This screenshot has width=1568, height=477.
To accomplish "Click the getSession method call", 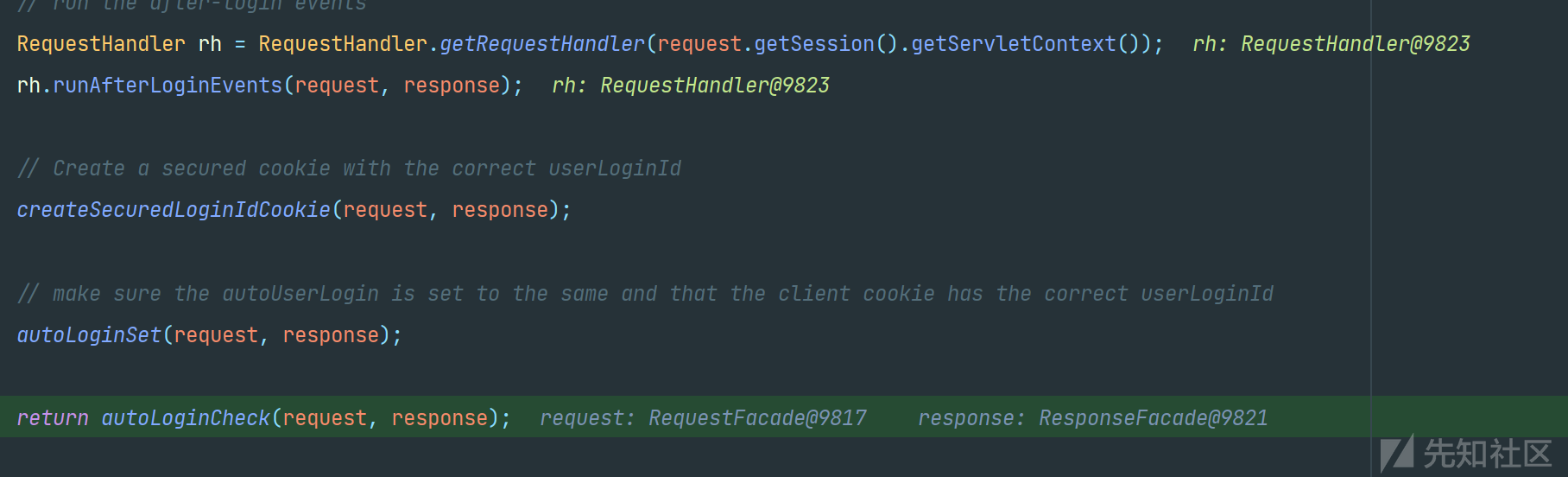I will point(814,44).
